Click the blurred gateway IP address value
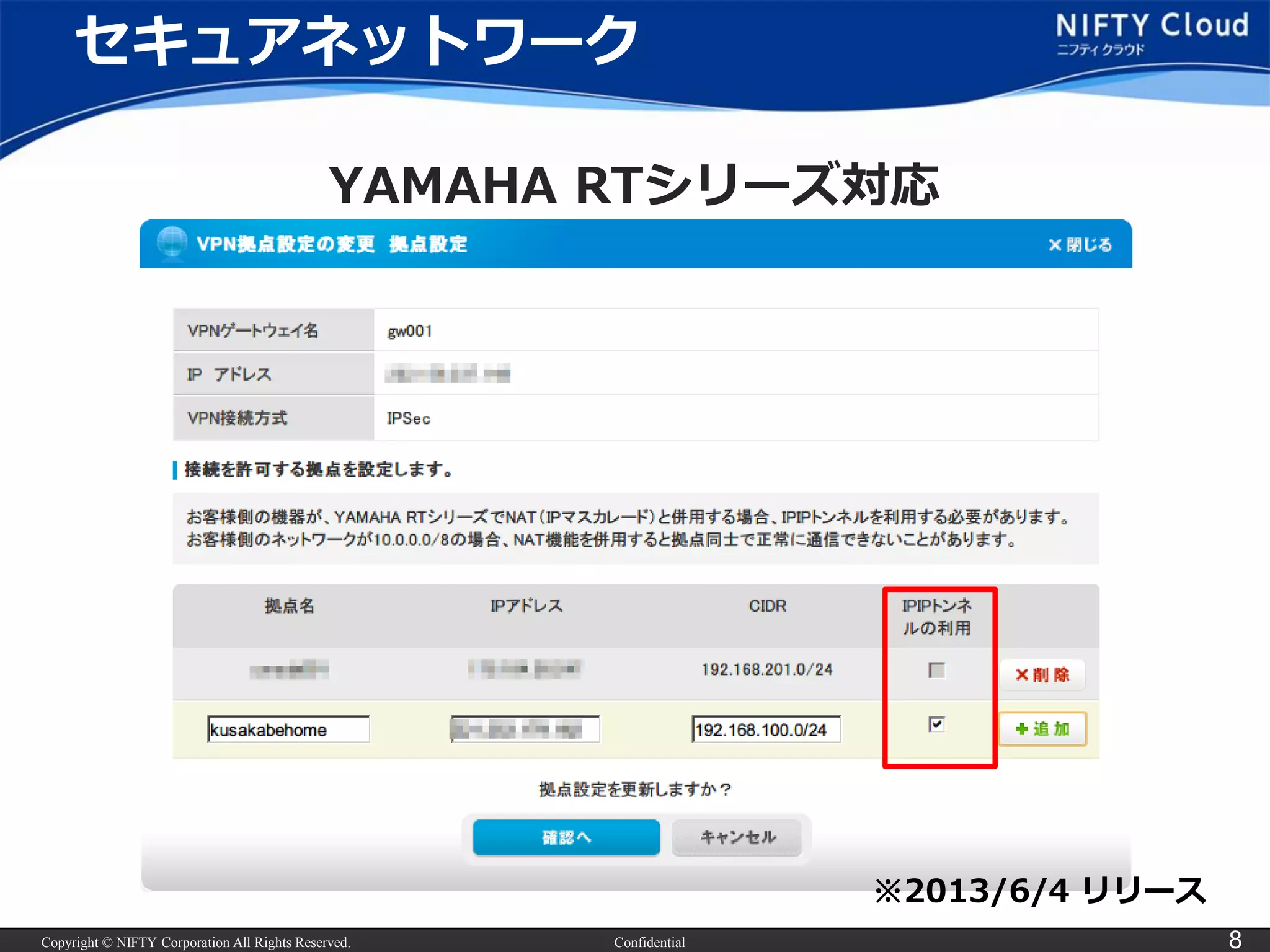The width and height of the screenshot is (1270, 952). click(447, 374)
